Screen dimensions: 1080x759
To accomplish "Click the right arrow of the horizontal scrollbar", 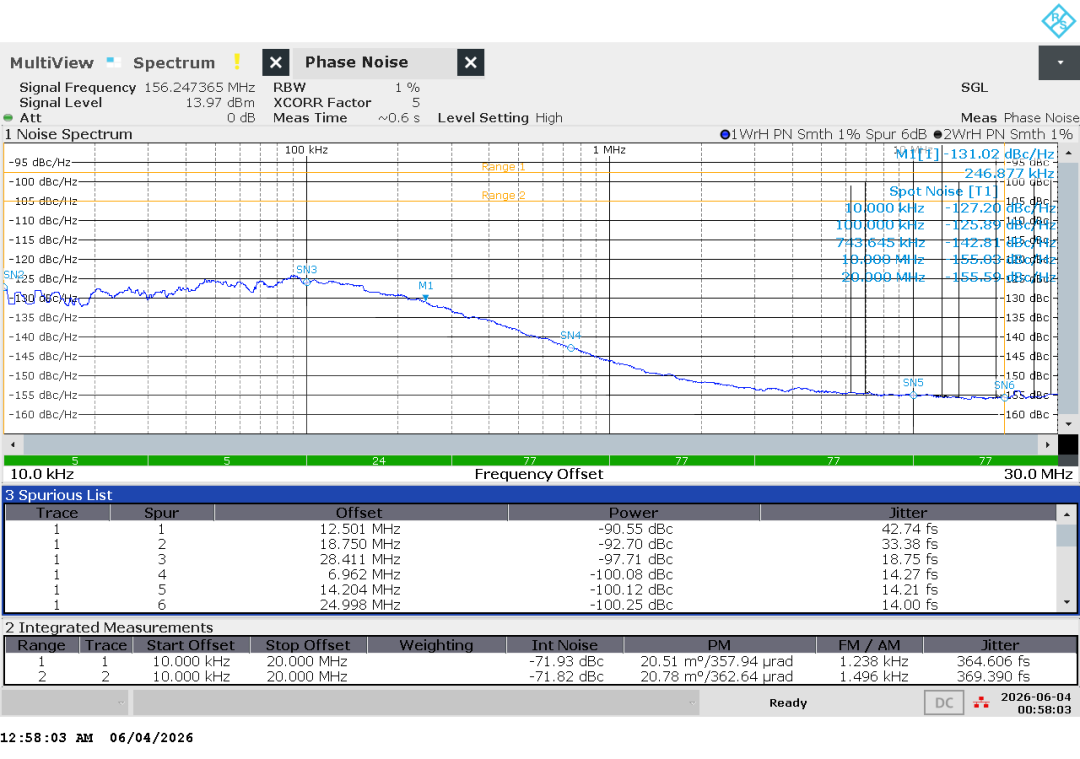I will [1048, 445].
